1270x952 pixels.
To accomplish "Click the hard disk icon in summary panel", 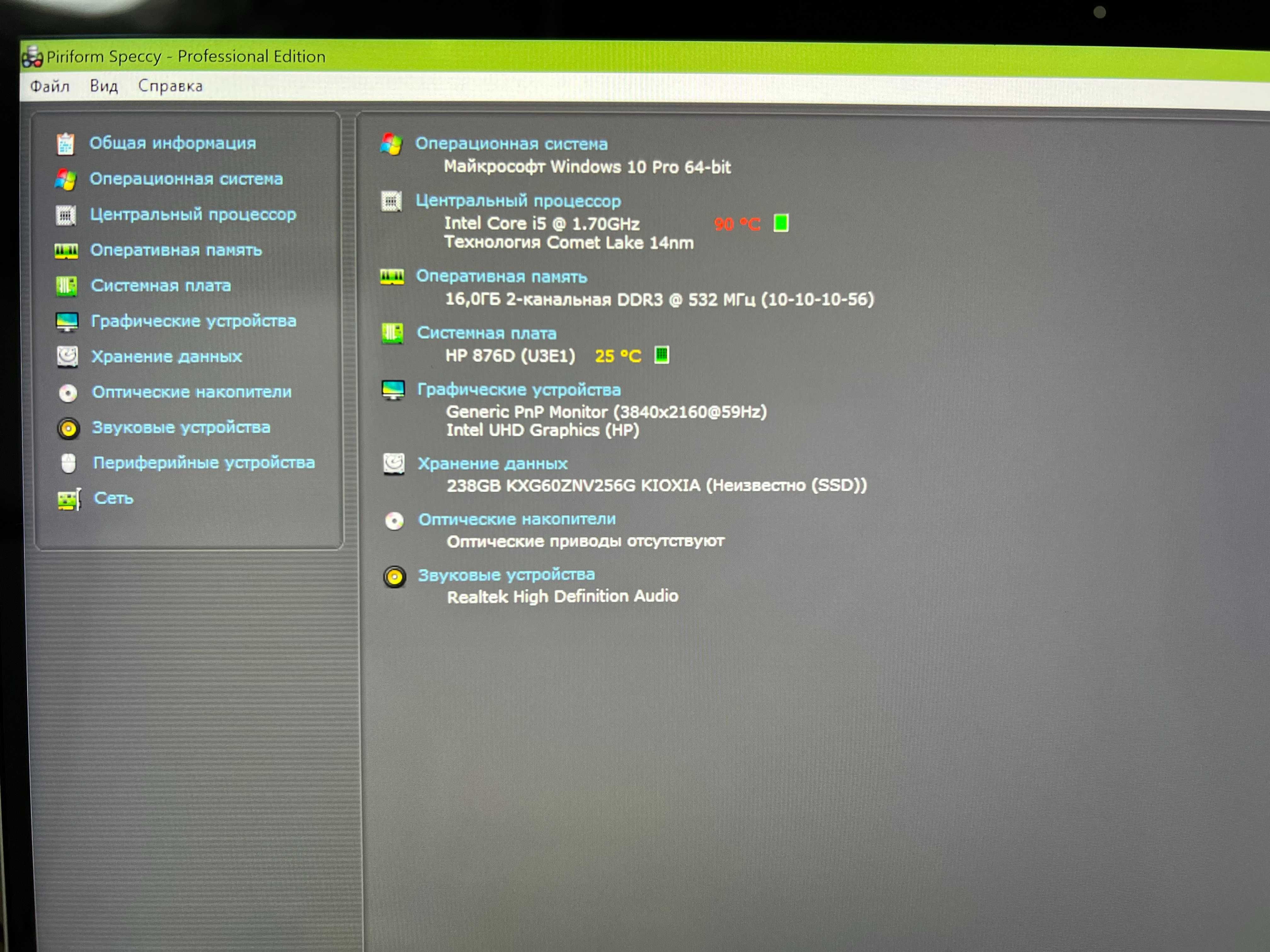I will pyautogui.click(x=394, y=464).
